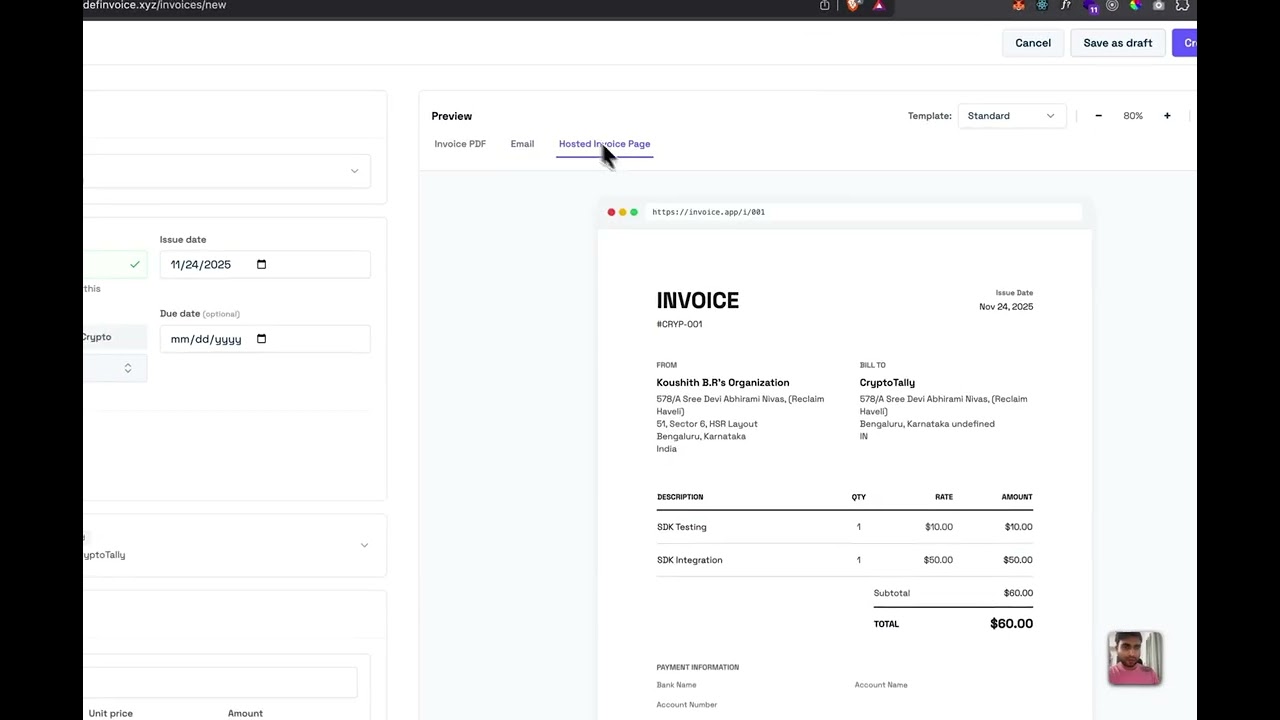Click the Cancel button
This screenshot has width=1280, height=720.
pos(1033,43)
